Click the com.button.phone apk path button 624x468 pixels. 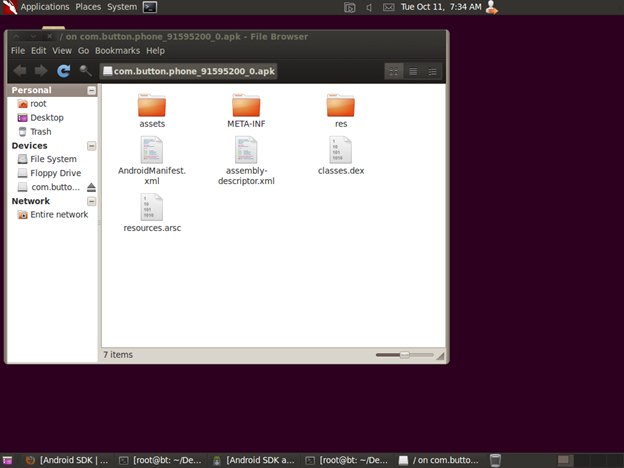click(x=187, y=71)
